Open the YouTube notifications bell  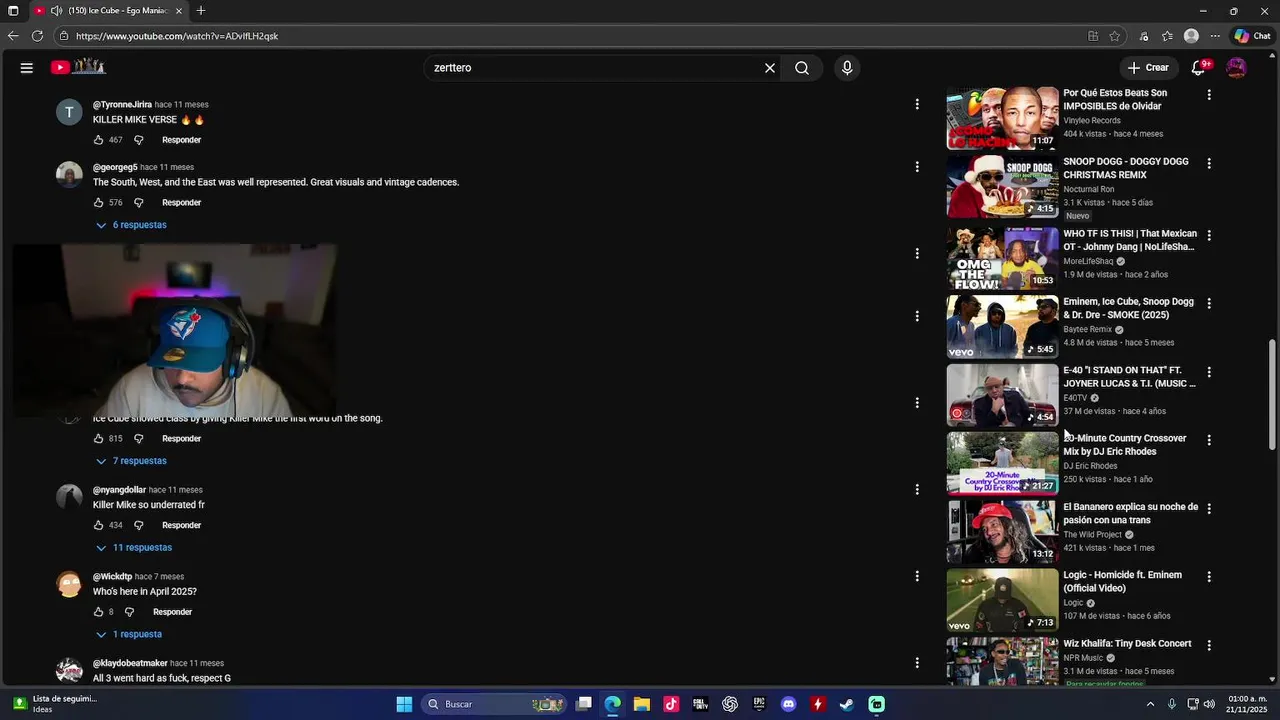pos(1199,68)
